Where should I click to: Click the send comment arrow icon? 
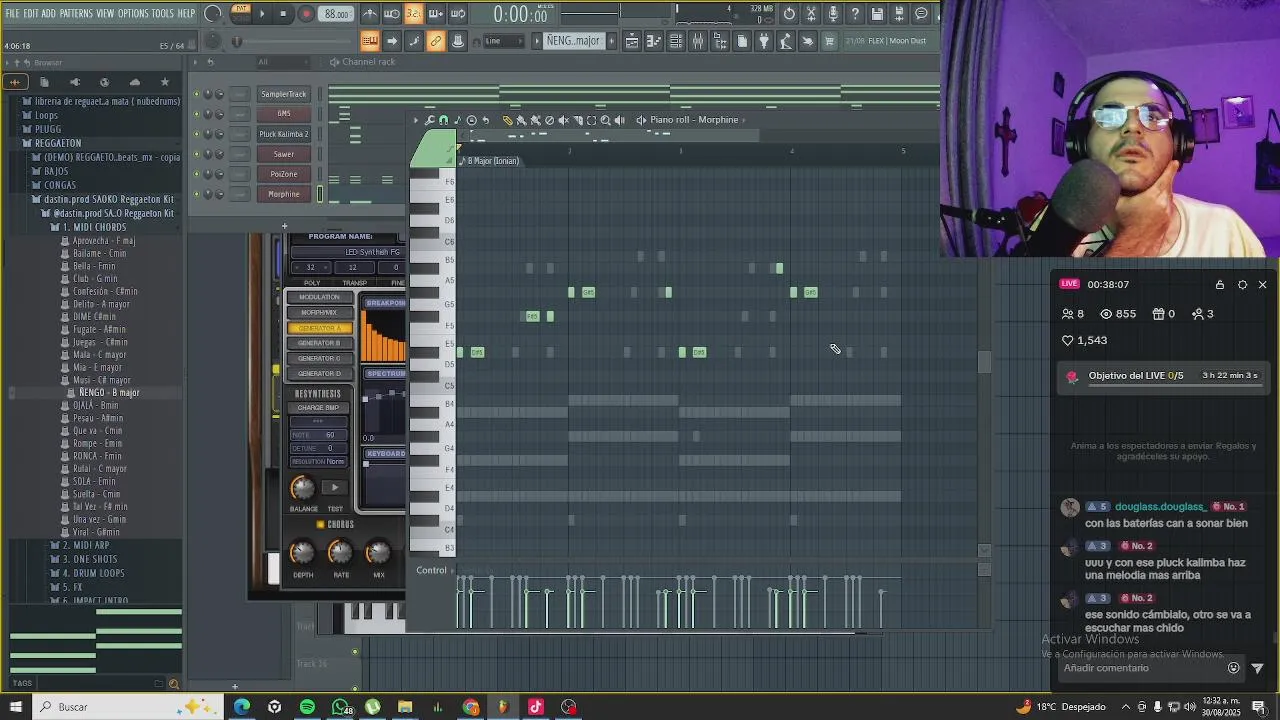(x=1257, y=668)
